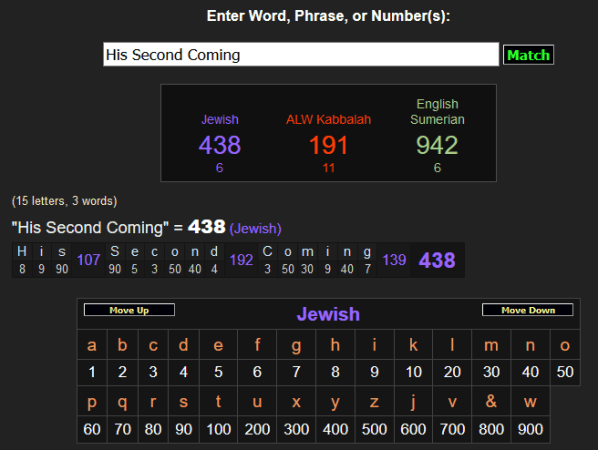
Task: Click the green Match button
Action: click(528, 55)
